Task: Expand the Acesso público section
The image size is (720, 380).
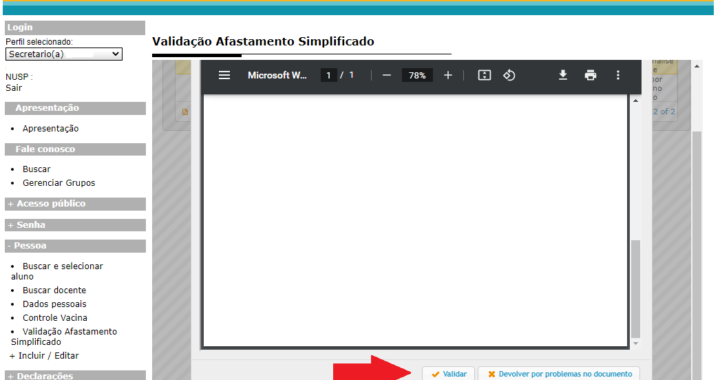Action: click(75, 204)
